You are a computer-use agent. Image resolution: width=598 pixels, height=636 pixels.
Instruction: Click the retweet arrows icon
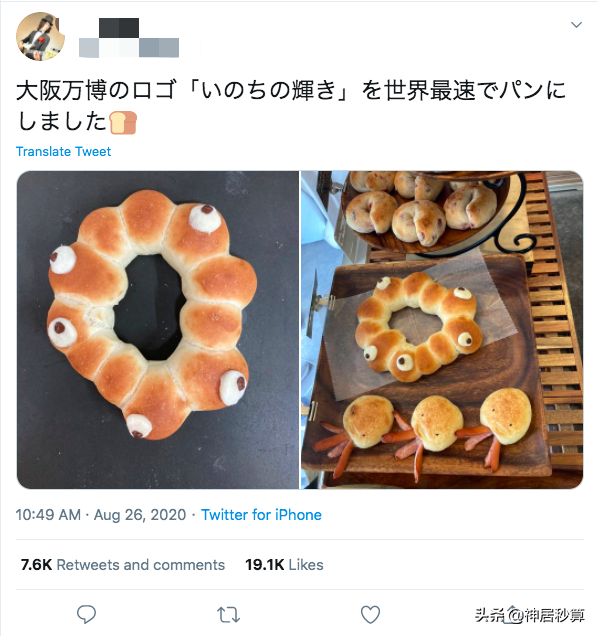point(228,615)
